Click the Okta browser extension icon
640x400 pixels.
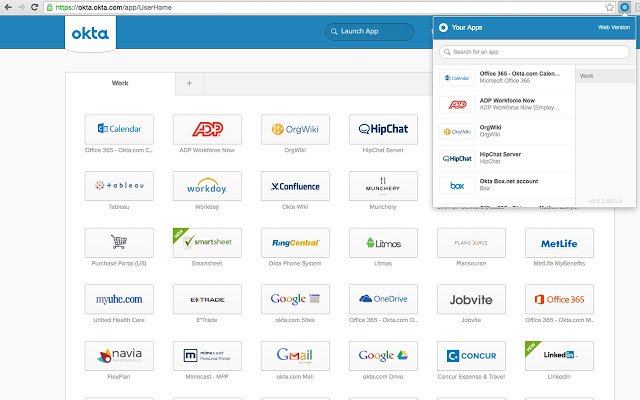624,7
